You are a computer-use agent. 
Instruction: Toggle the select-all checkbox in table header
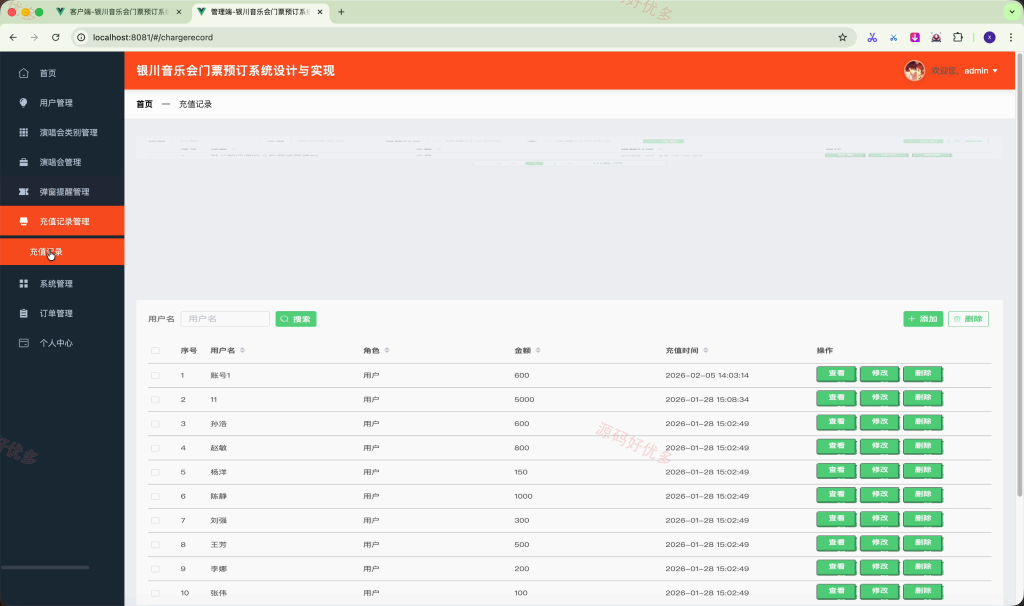pyautogui.click(x=155, y=351)
